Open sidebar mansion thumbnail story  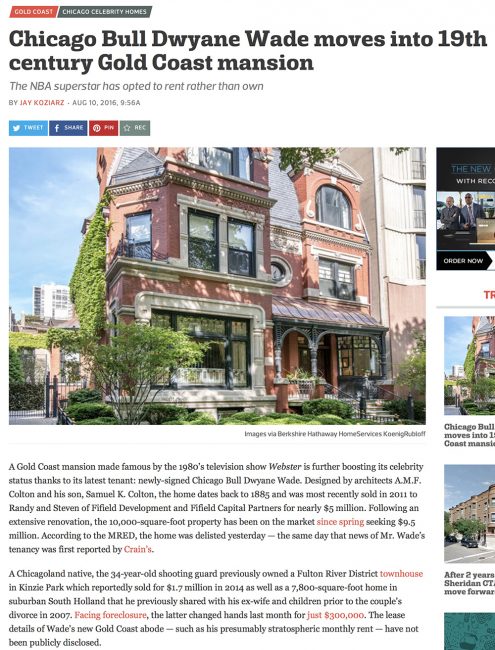pos(469,366)
